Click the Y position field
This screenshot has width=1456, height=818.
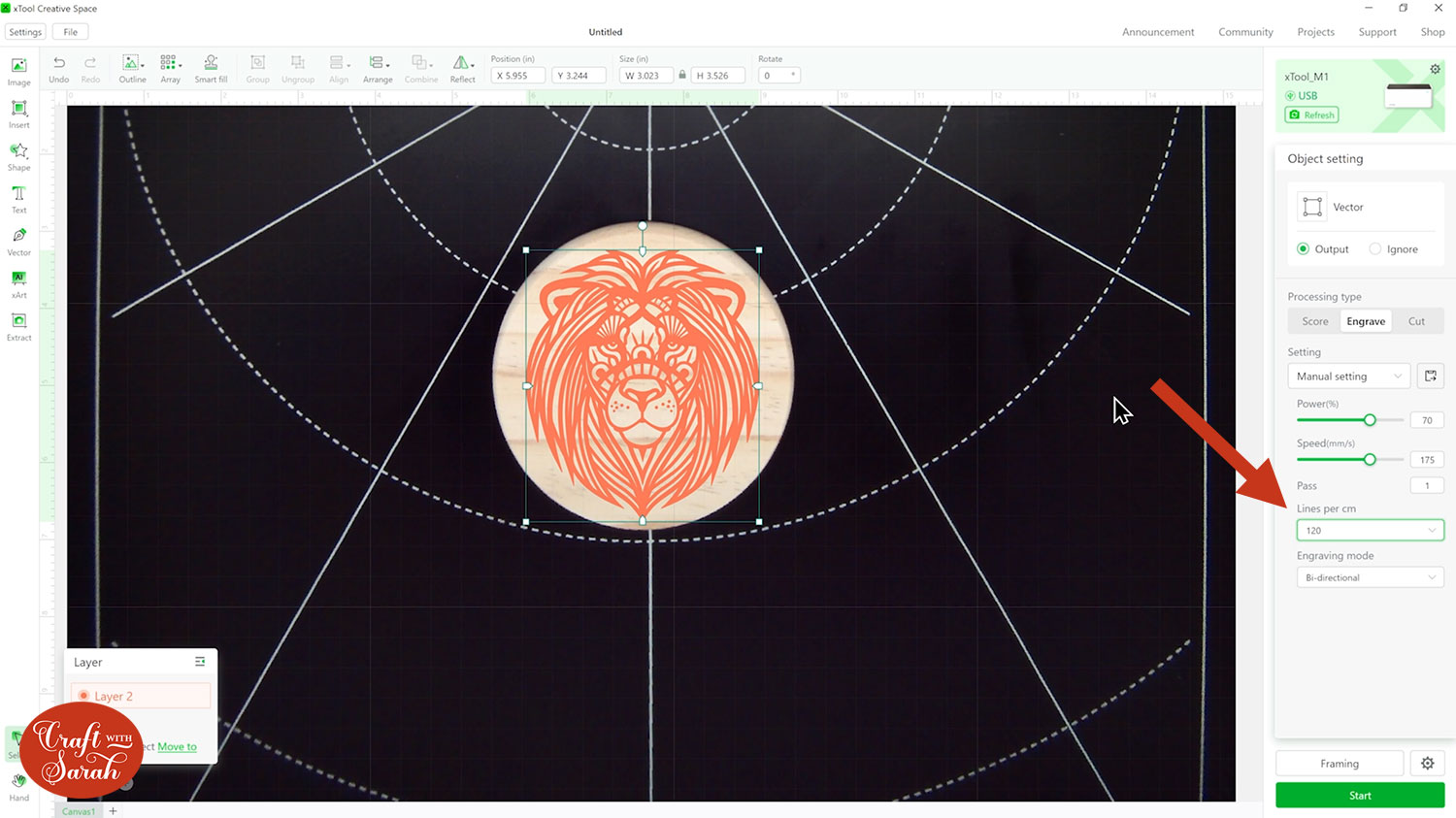[x=579, y=75]
